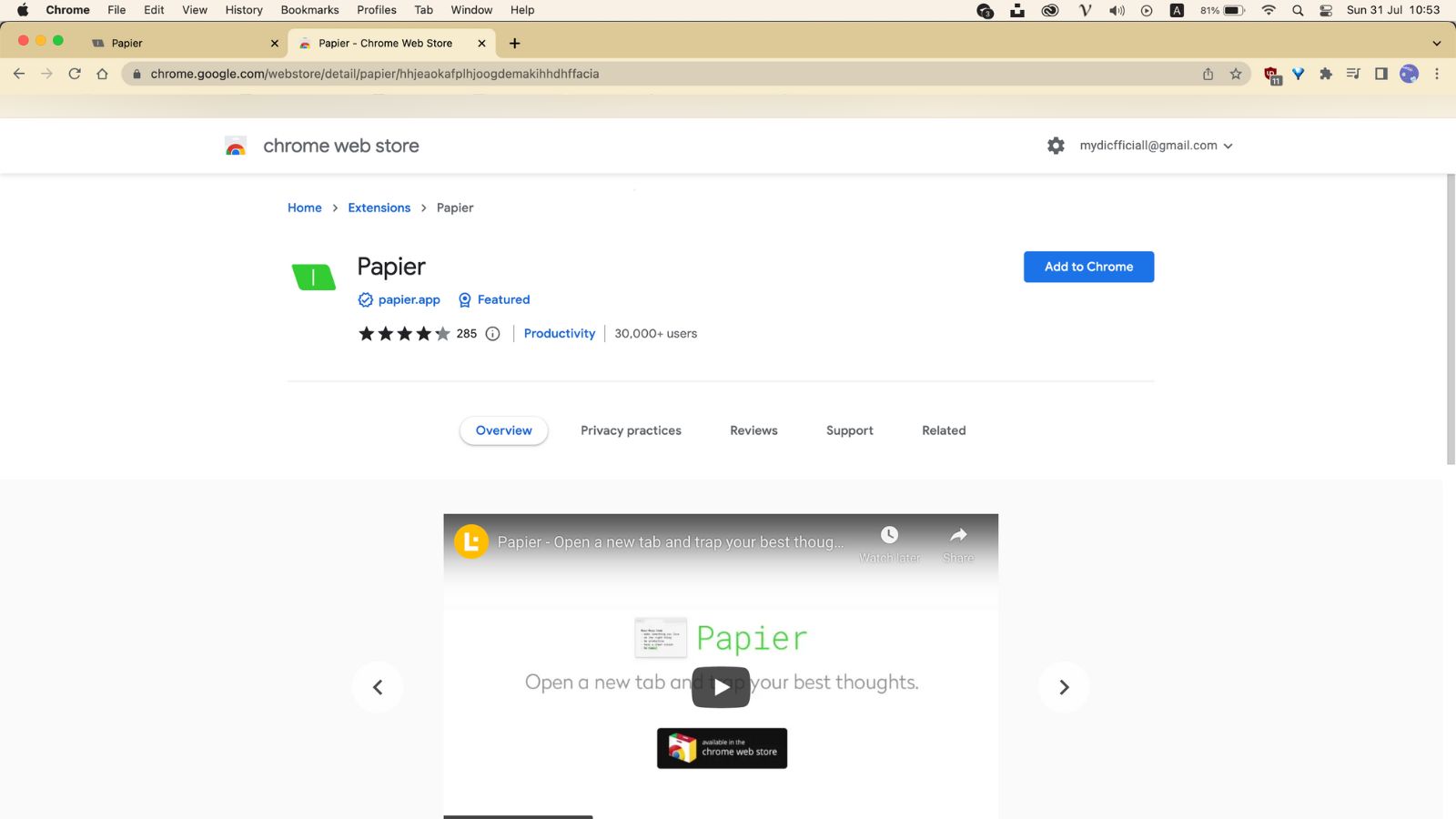Open the media control playlist icon
The width and height of the screenshot is (1456, 819).
pyautogui.click(x=1353, y=74)
